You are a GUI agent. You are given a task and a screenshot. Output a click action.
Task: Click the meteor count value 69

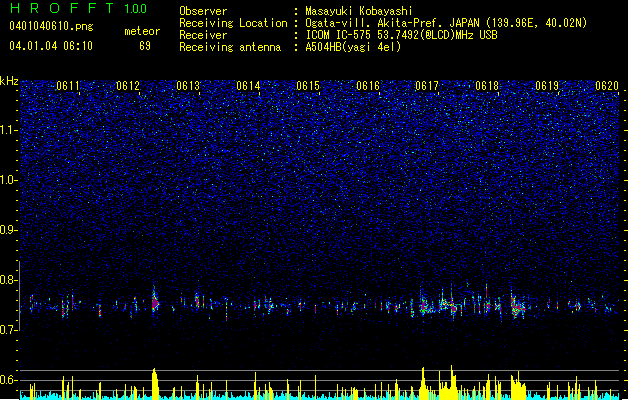[145, 46]
